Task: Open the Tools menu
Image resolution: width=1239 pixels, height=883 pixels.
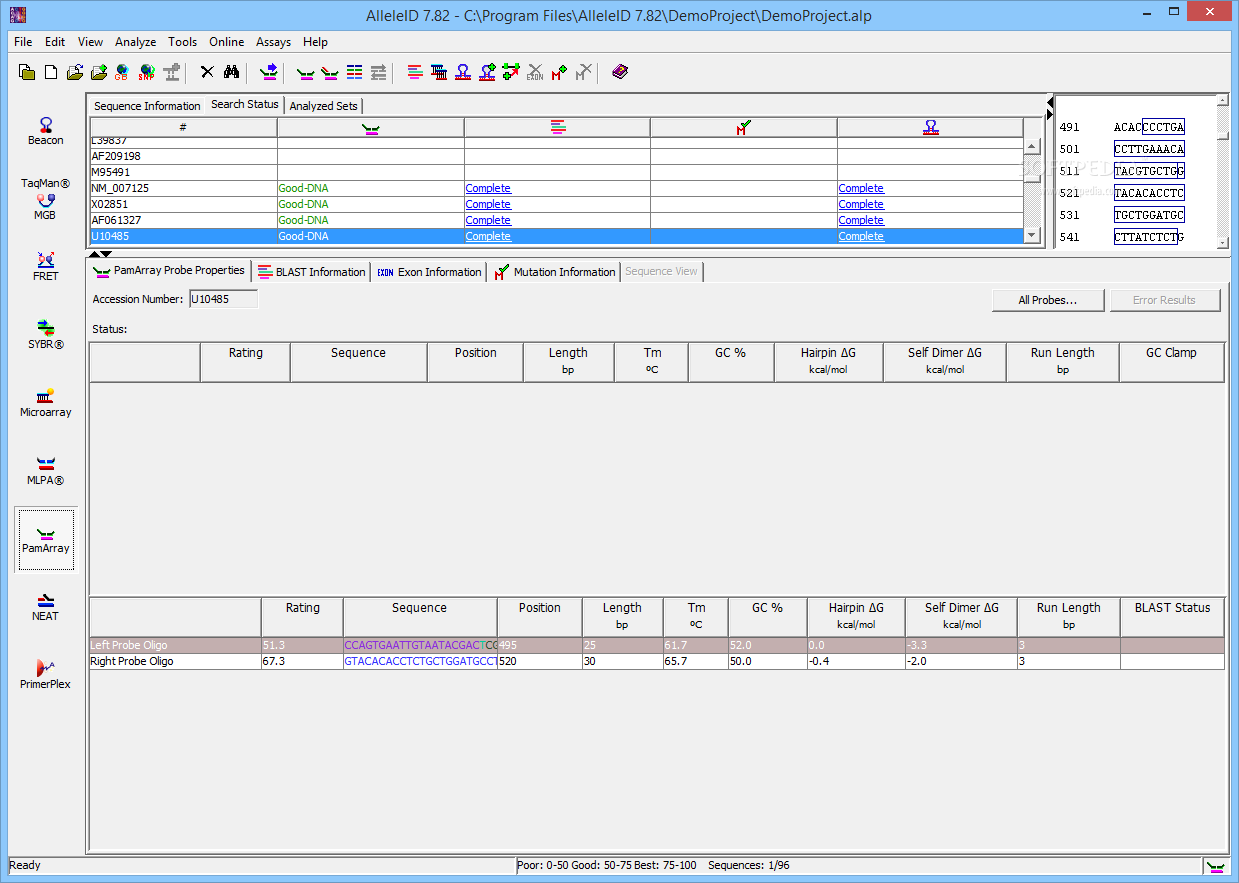Action: tap(183, 42)
